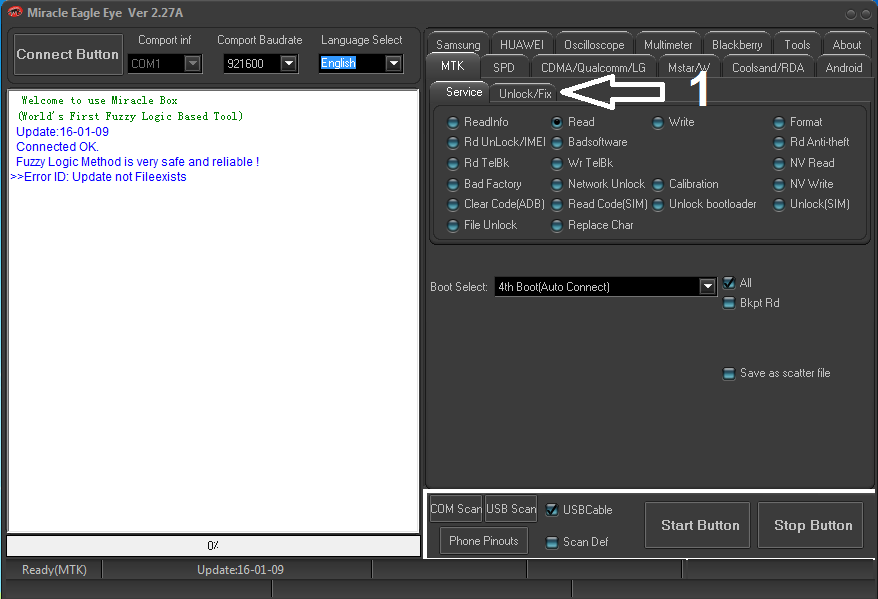Click the Update:16-01-09 status bar entry

click(x=240, y=570)
